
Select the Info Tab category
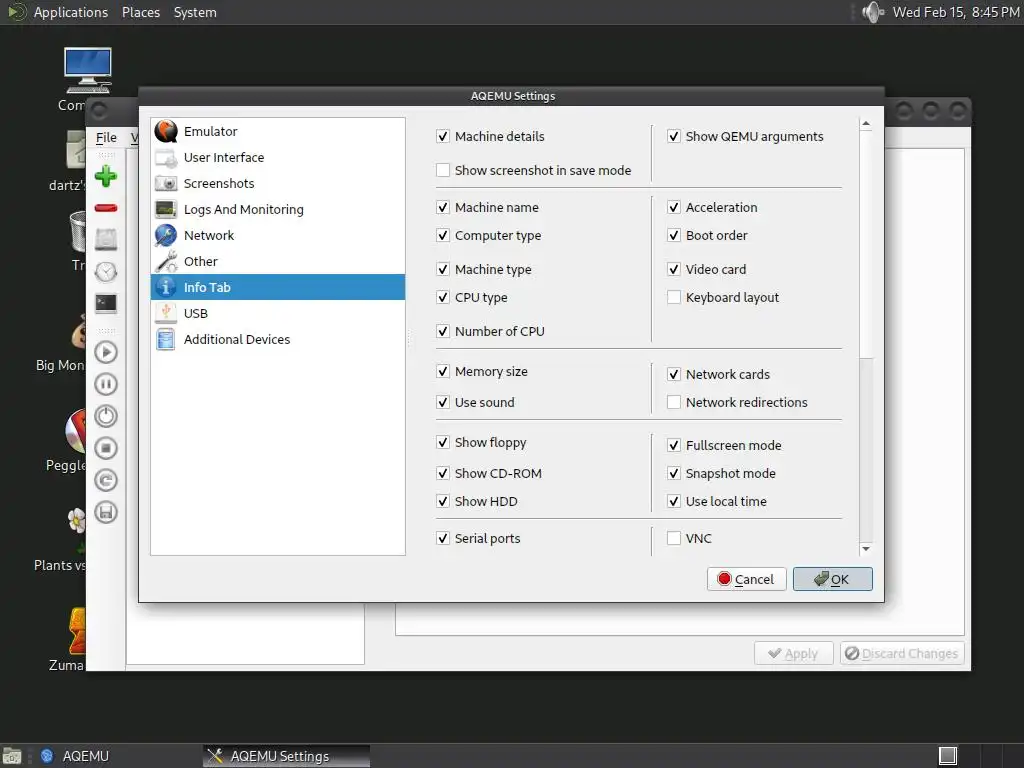click(278, 287)
